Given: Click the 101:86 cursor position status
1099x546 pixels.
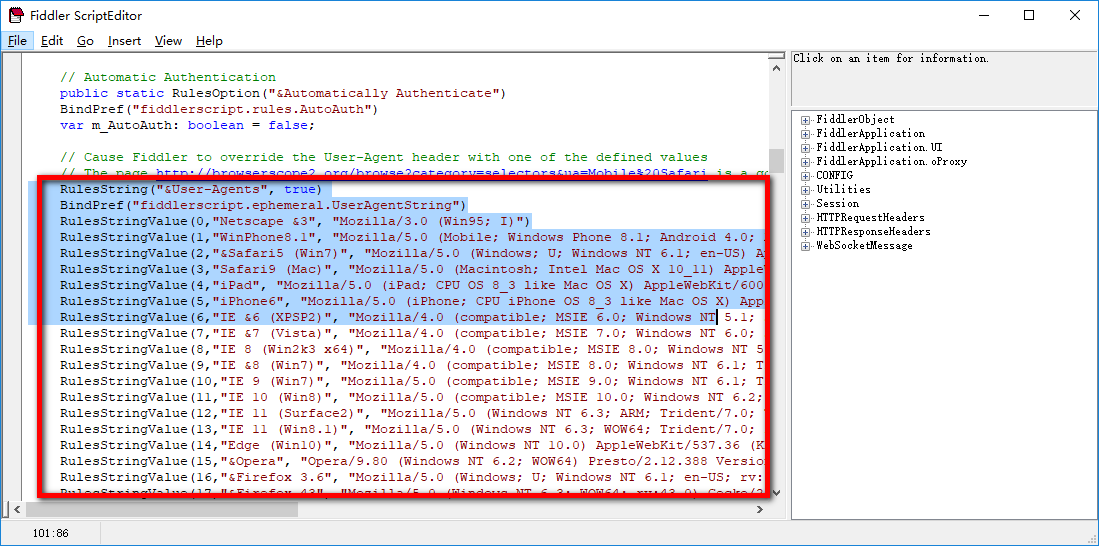Looking at the screenshot, I should [x=50, y=533].
